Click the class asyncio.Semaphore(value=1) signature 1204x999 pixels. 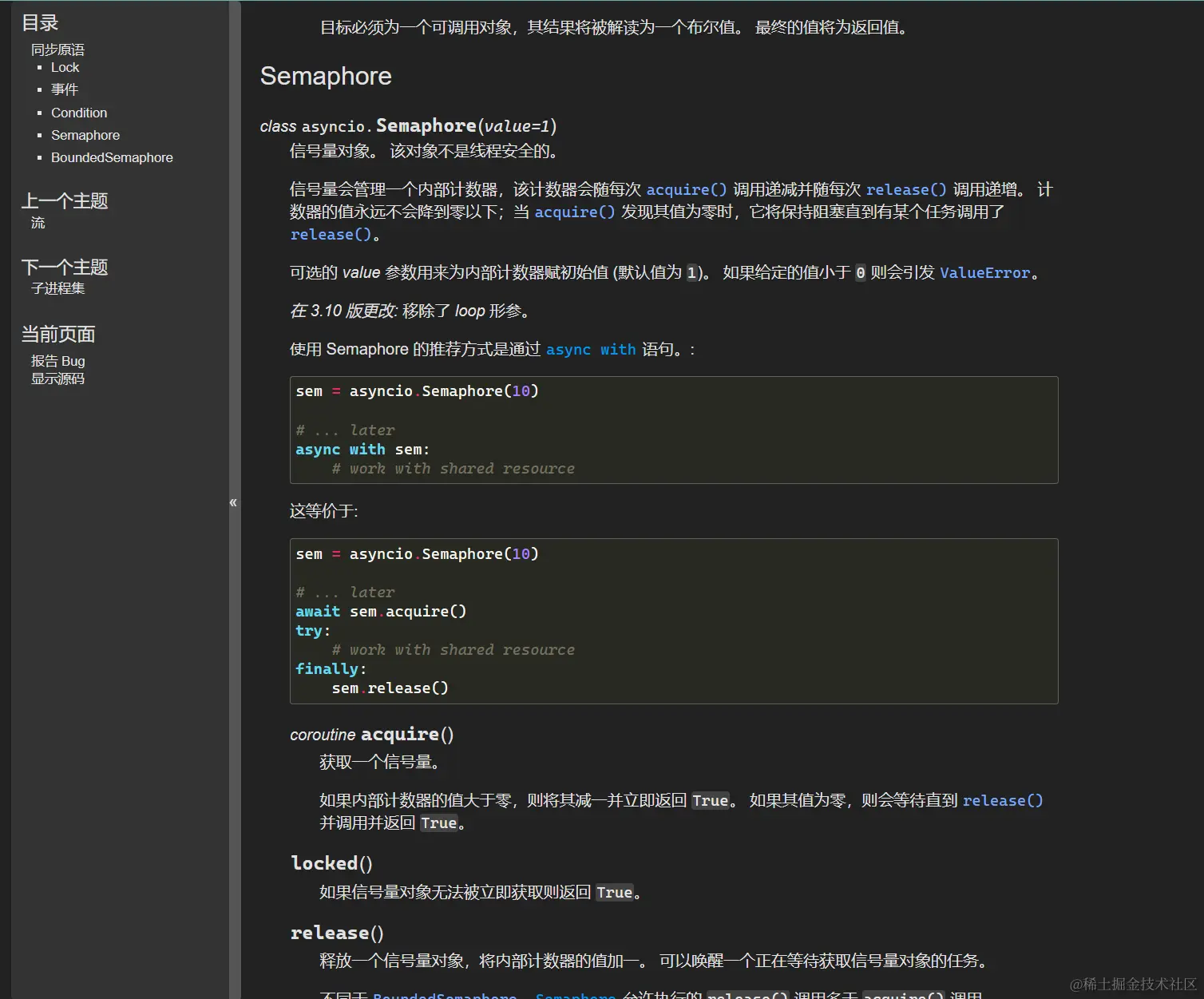(x=408, y=126)
